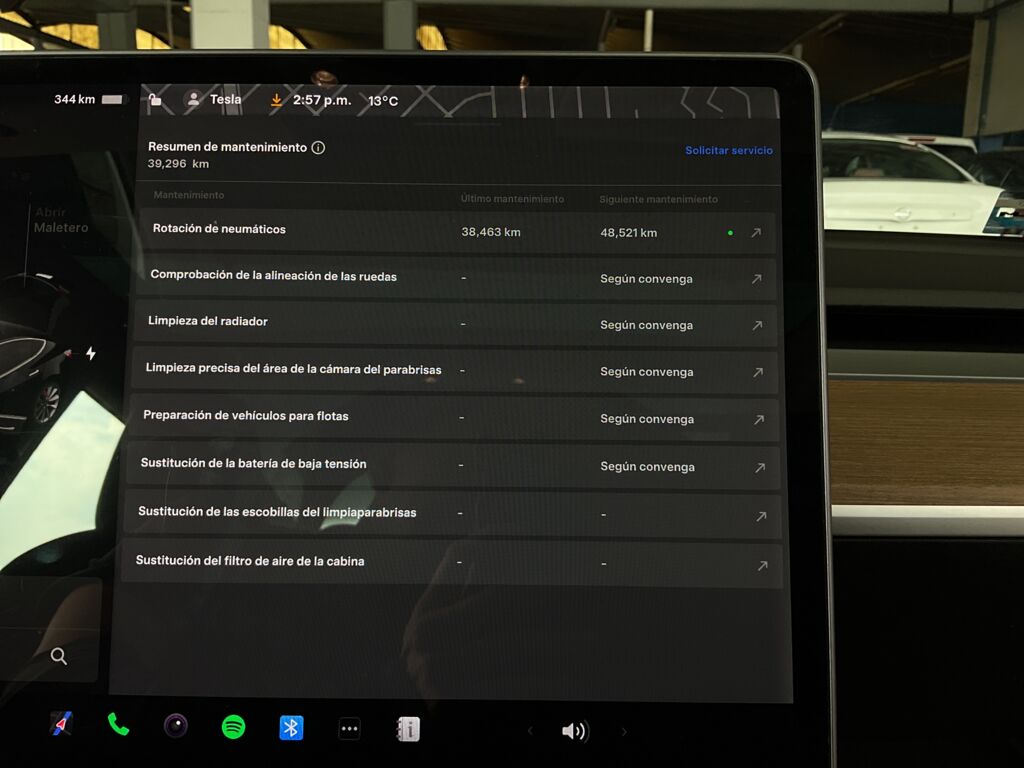
Task: Toggle the door lock icon in status bar
Action: click(155, 99)
